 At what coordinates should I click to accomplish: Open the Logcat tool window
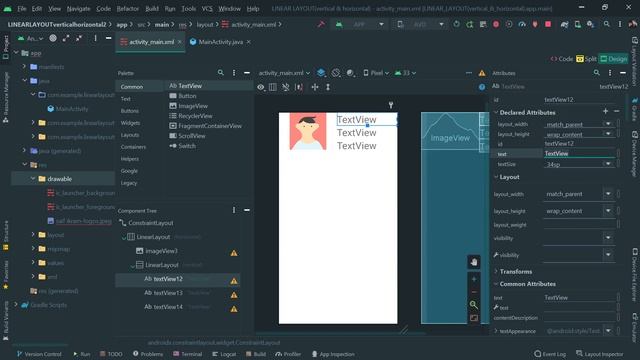pos(224,354)
